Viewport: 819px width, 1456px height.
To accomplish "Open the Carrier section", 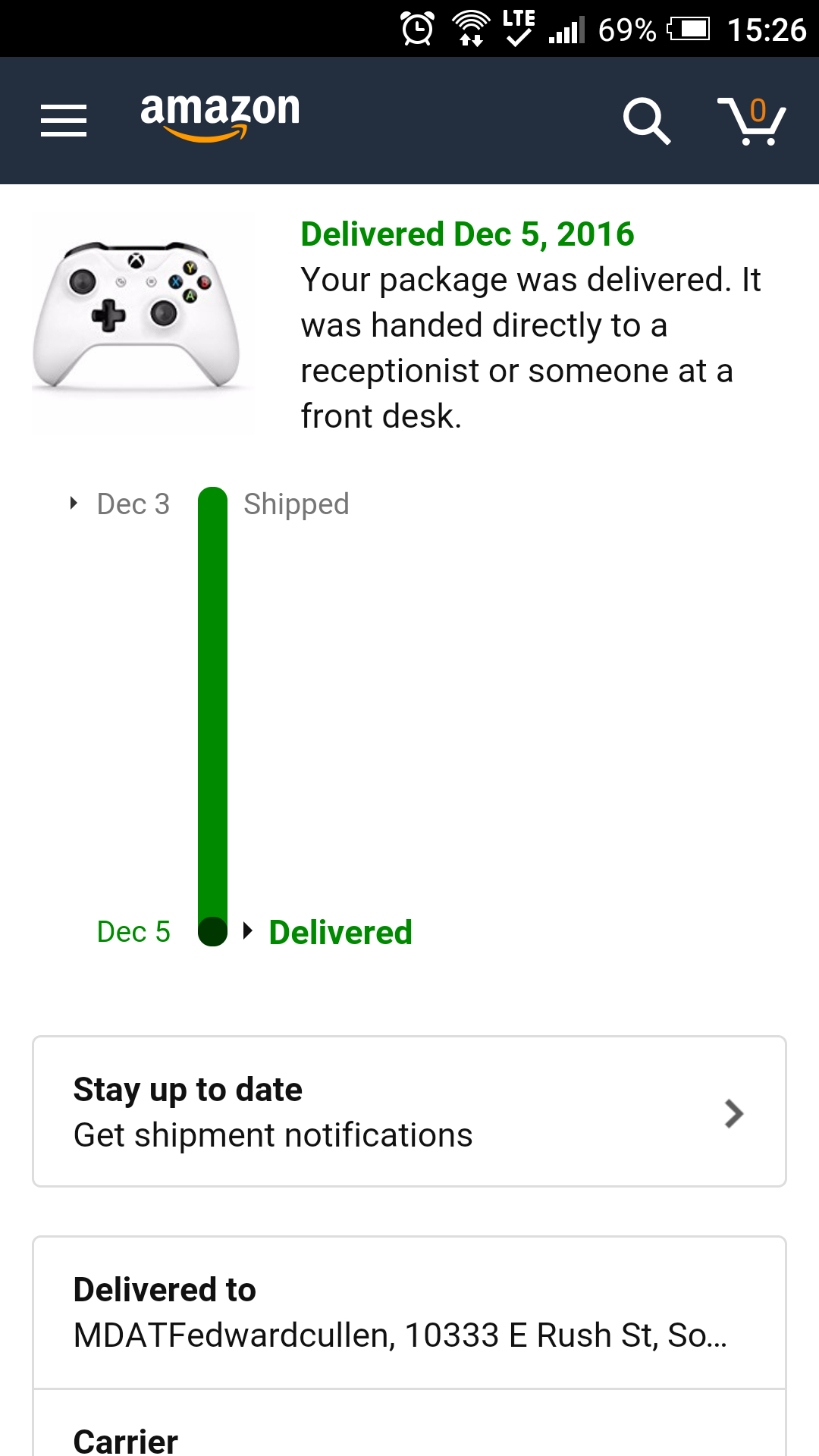I will 126,1440.
